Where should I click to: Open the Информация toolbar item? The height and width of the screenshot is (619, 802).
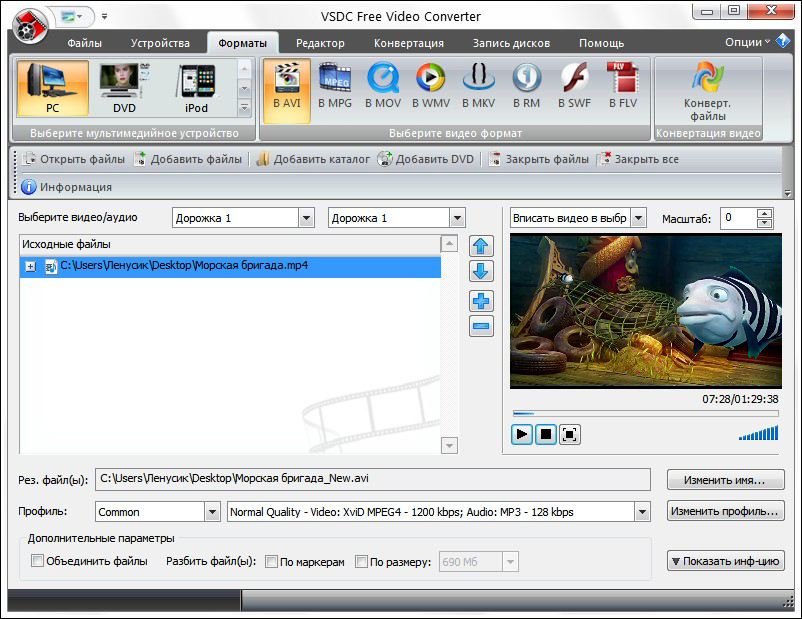[66, 187]
